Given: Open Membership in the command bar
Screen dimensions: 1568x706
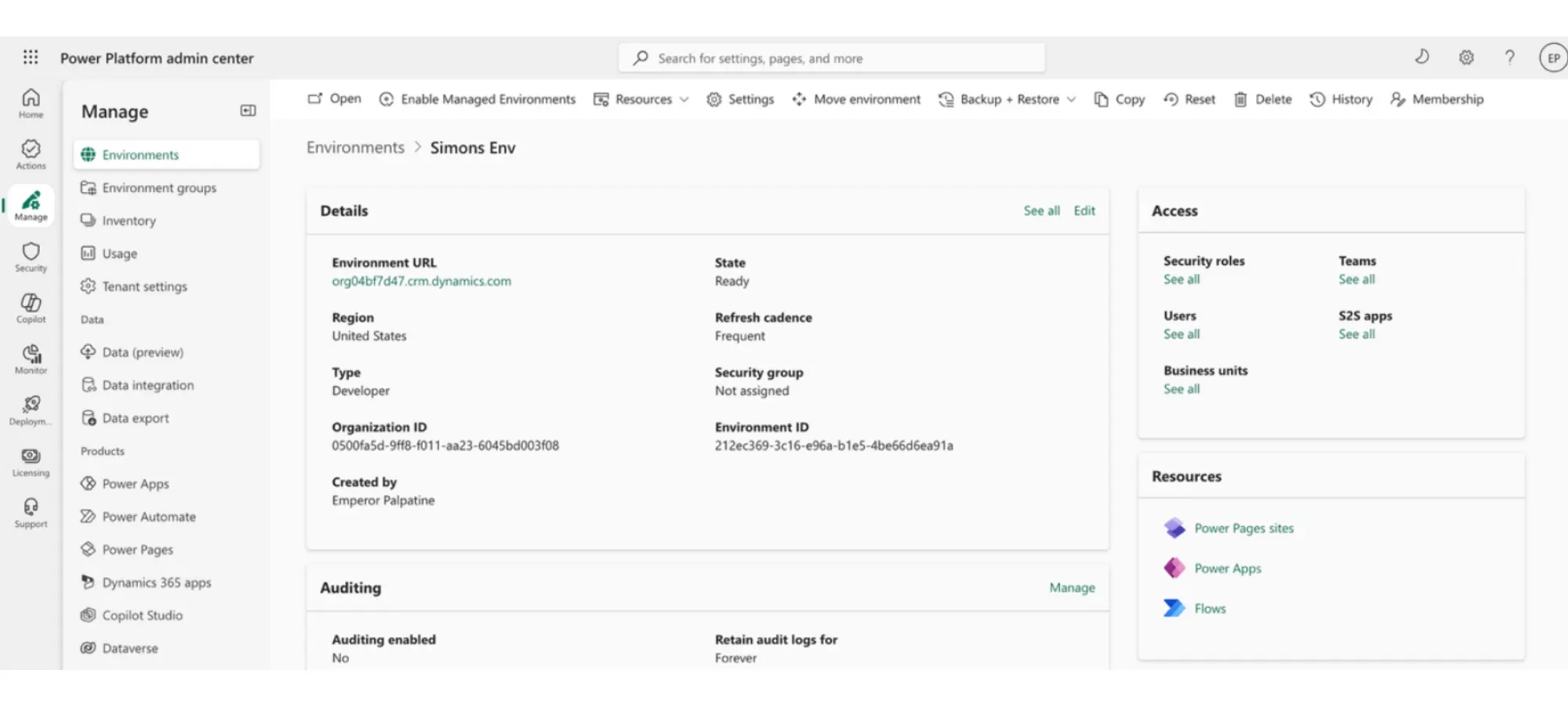Looking at the screenshot, I should click(x=1437, y=99).
